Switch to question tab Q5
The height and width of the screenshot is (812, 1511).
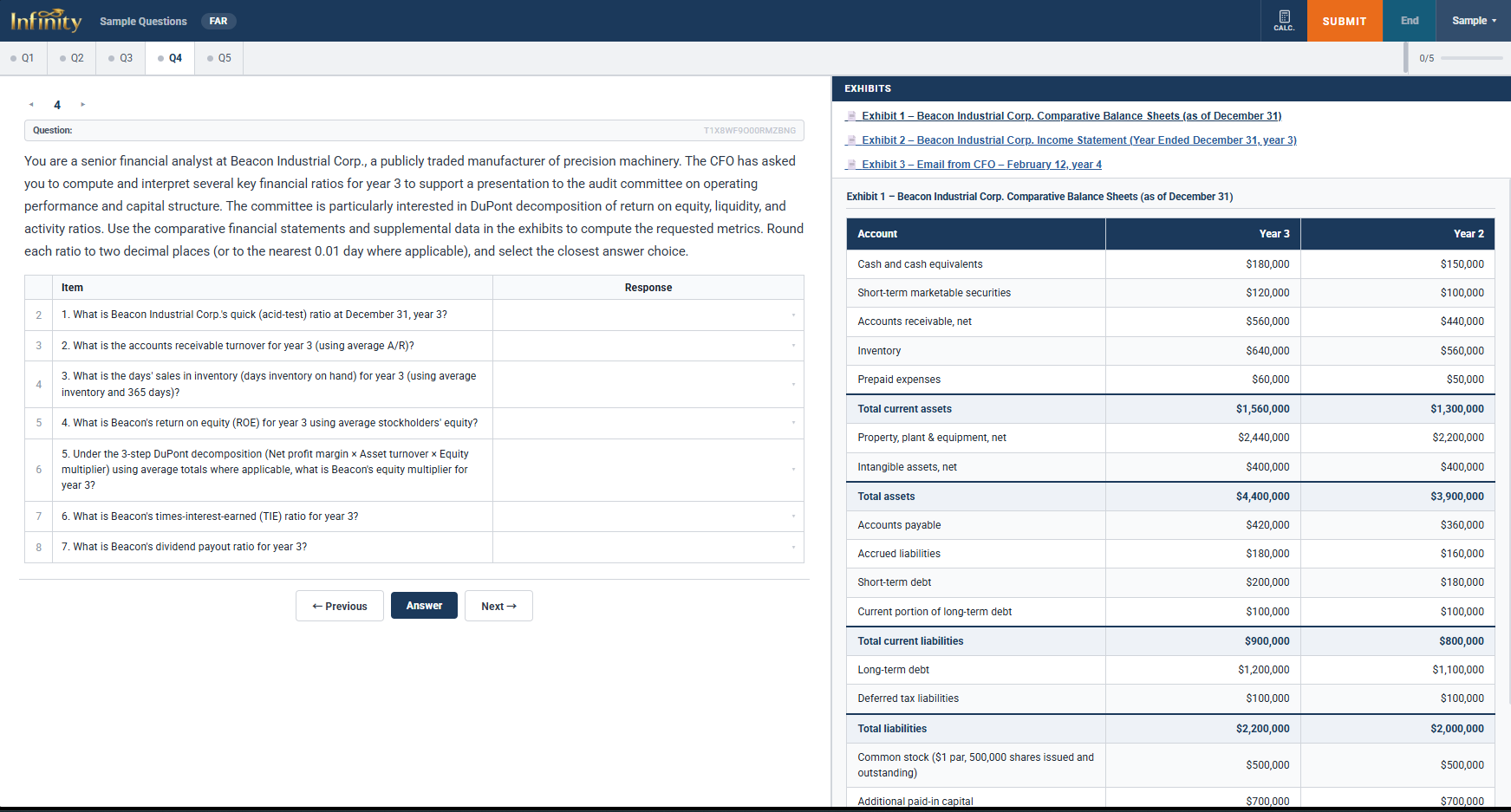[219, 58]
